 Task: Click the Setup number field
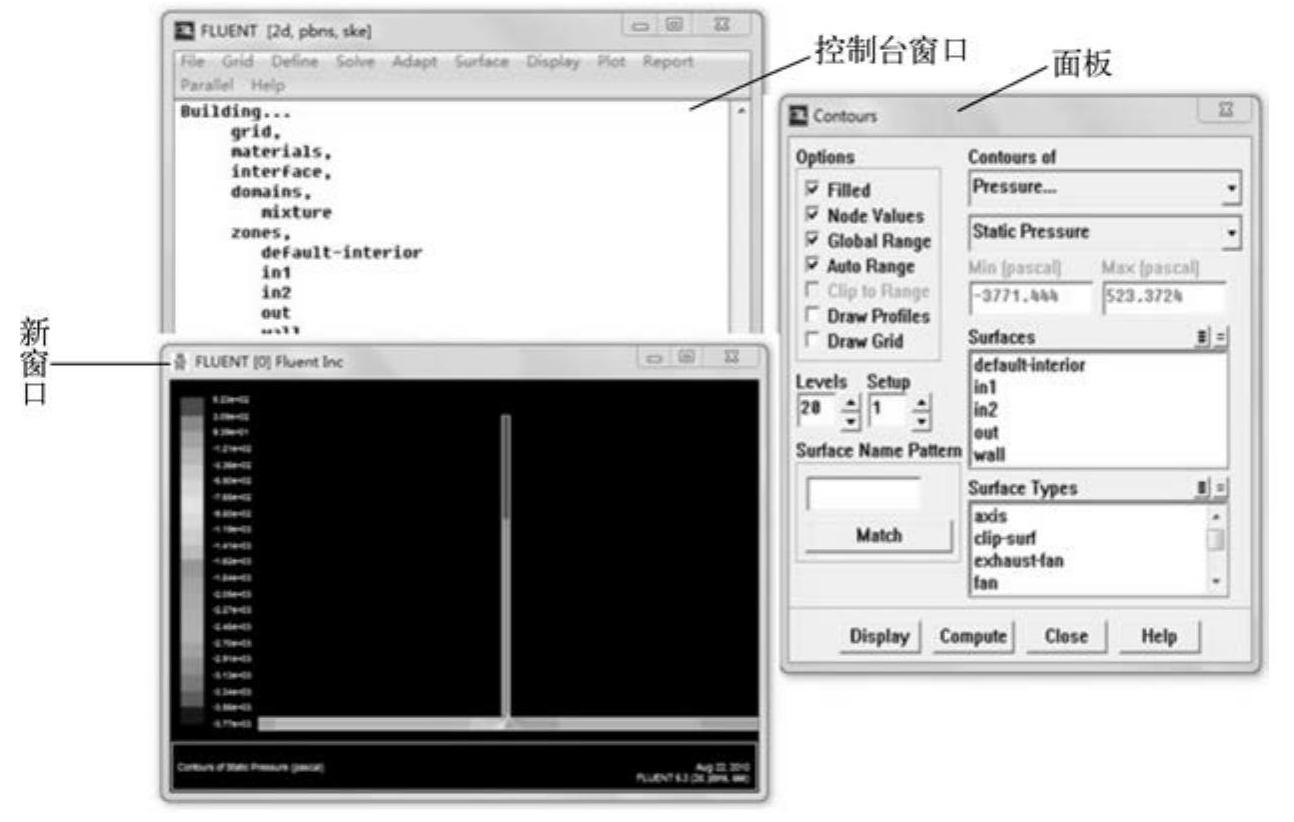[x=889, y=410]
